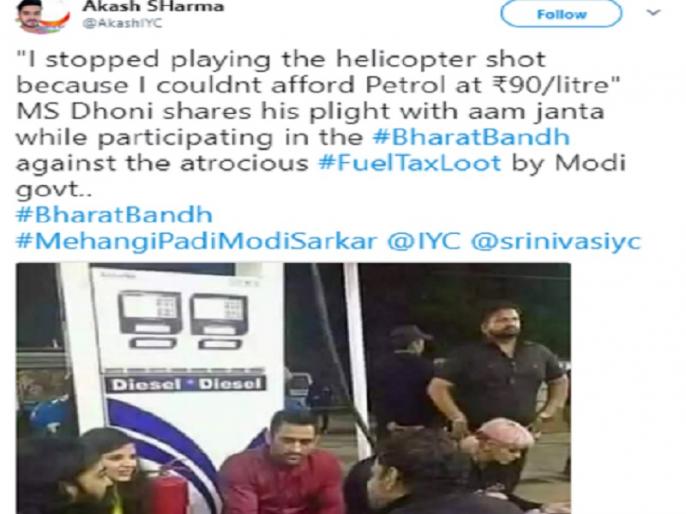Follow Akash Sharma's account

pos(561,14)
